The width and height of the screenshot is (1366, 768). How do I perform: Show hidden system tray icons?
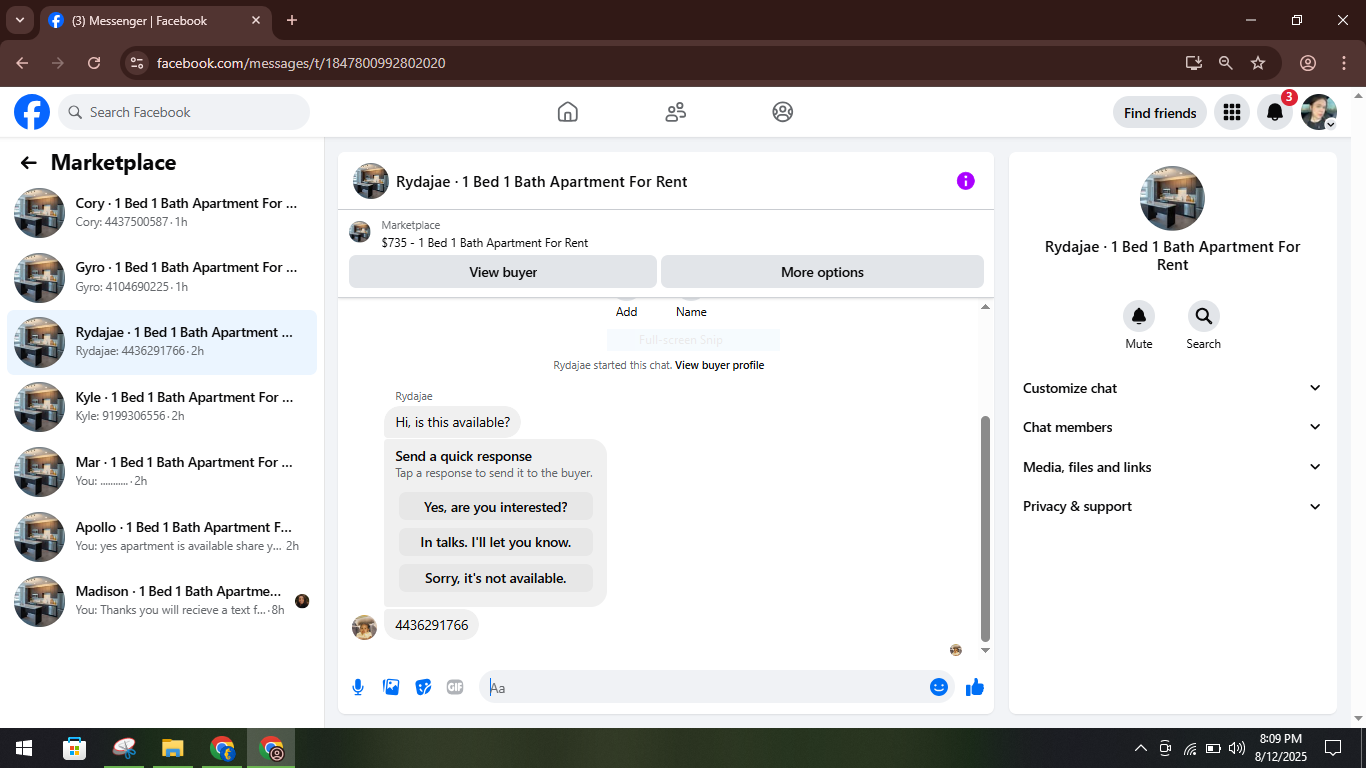tap(1140, 748)
